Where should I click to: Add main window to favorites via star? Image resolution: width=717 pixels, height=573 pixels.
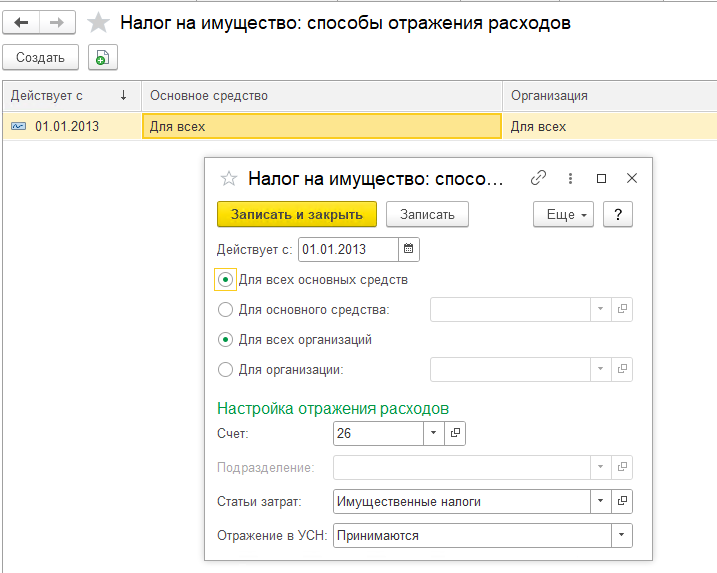(98, 23)
